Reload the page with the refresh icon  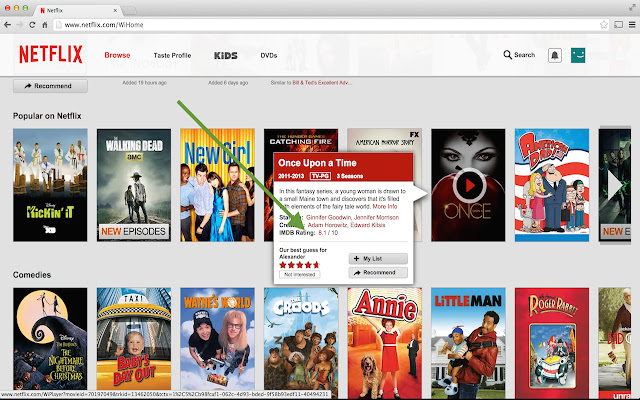[x=32, y=24]
